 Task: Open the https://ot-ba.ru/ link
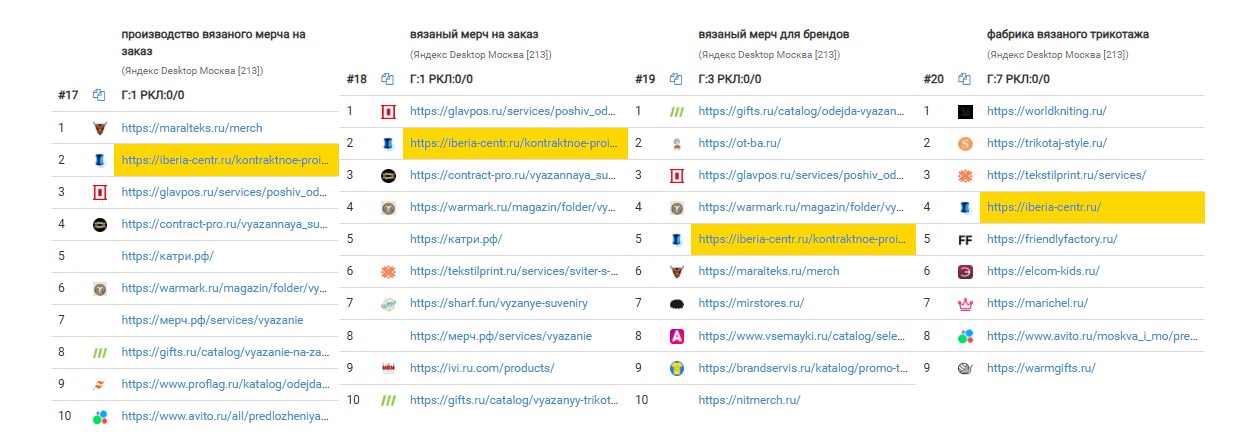pos(740,144)
